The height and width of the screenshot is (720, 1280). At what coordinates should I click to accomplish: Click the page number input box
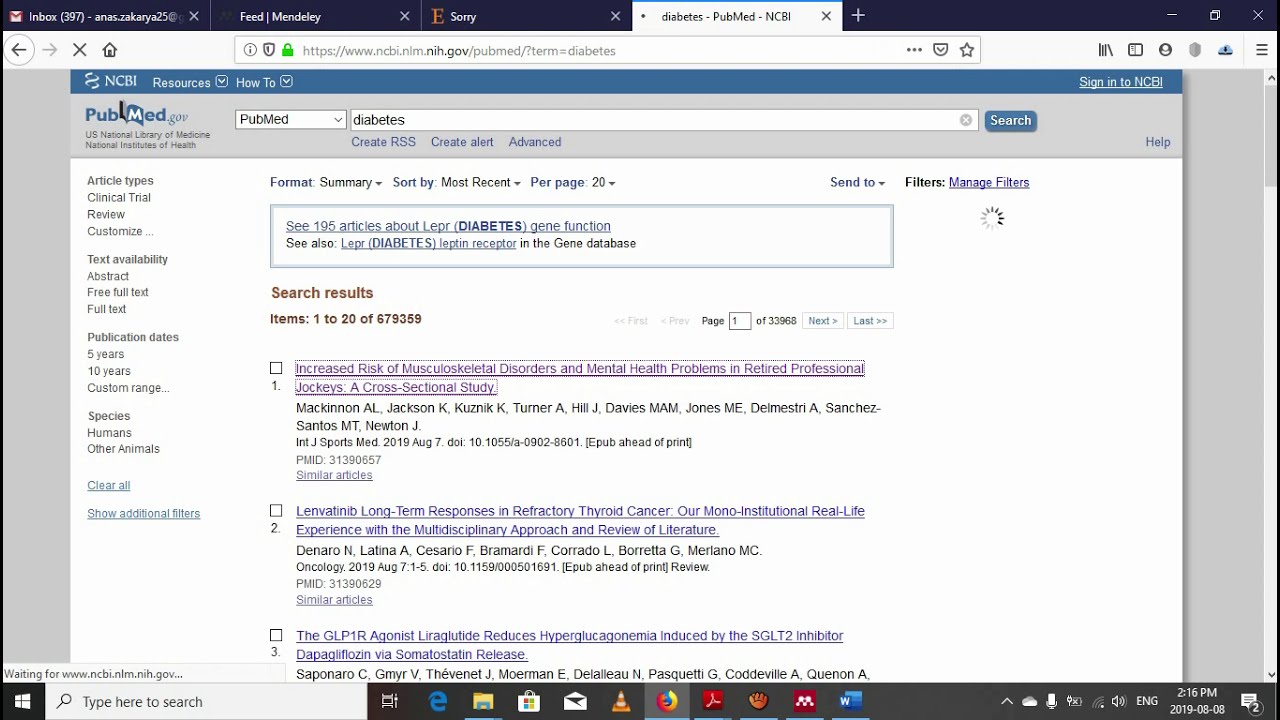point(740,321)
